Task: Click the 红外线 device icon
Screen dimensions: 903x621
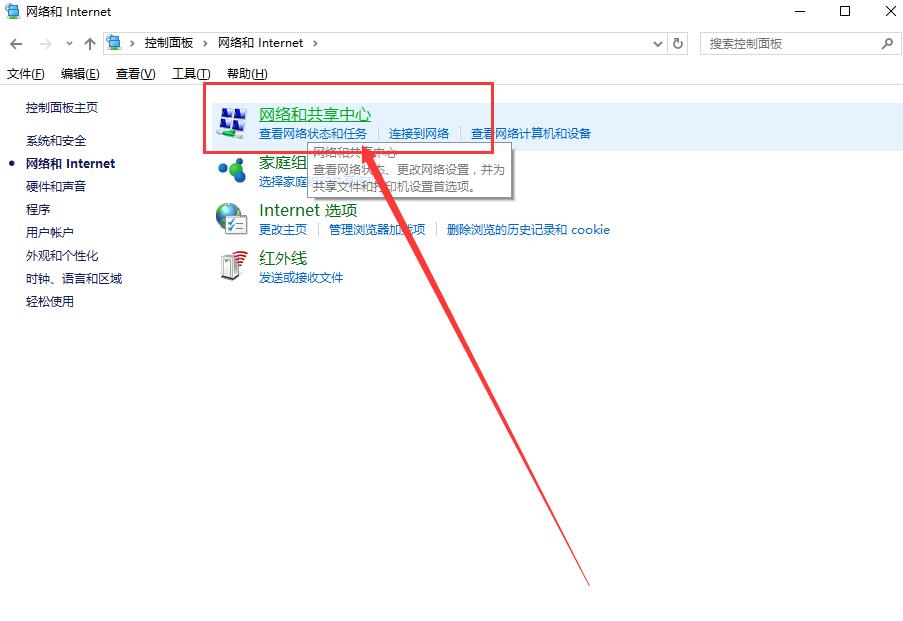Action: 231,266
